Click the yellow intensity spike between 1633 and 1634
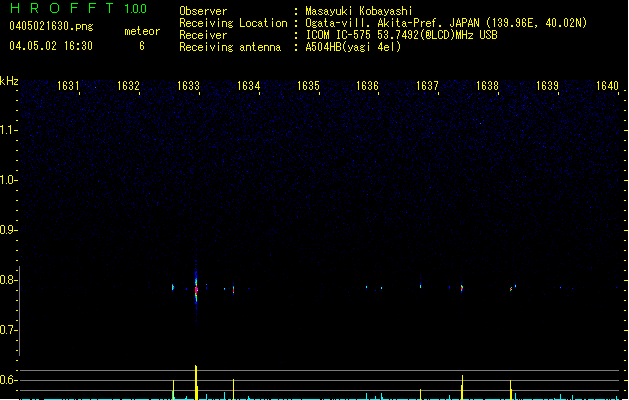Image resolution: width=629 pixels, height=400 pixels. coord(233,389)
